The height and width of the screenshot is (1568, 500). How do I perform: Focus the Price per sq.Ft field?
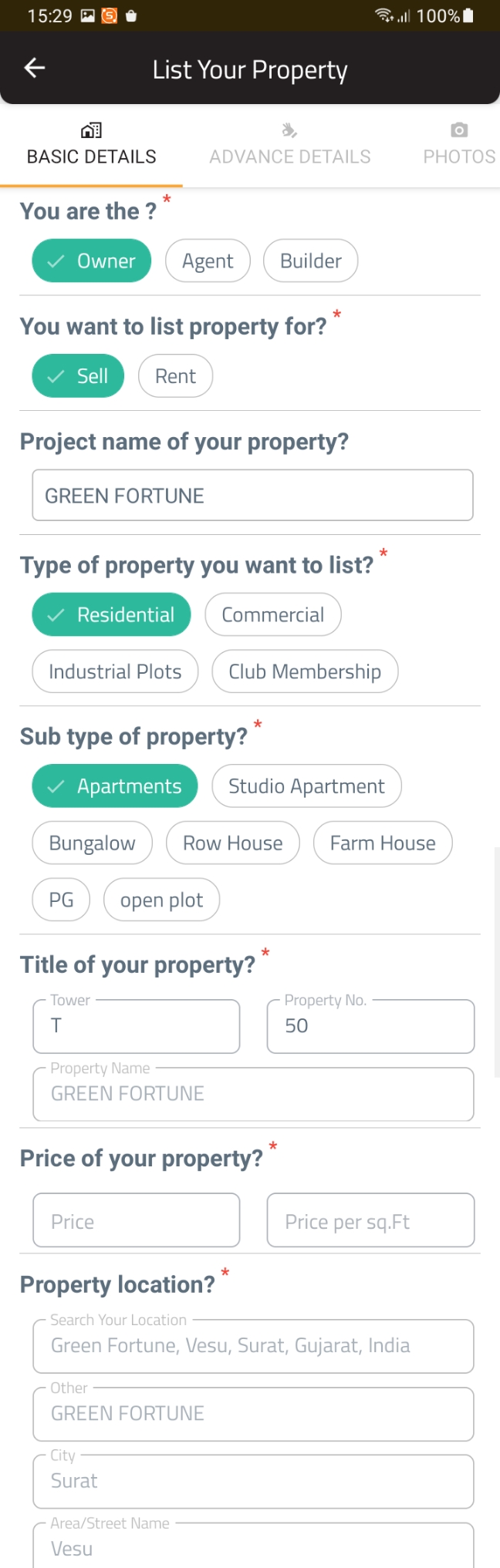[x=370, y=1221]
